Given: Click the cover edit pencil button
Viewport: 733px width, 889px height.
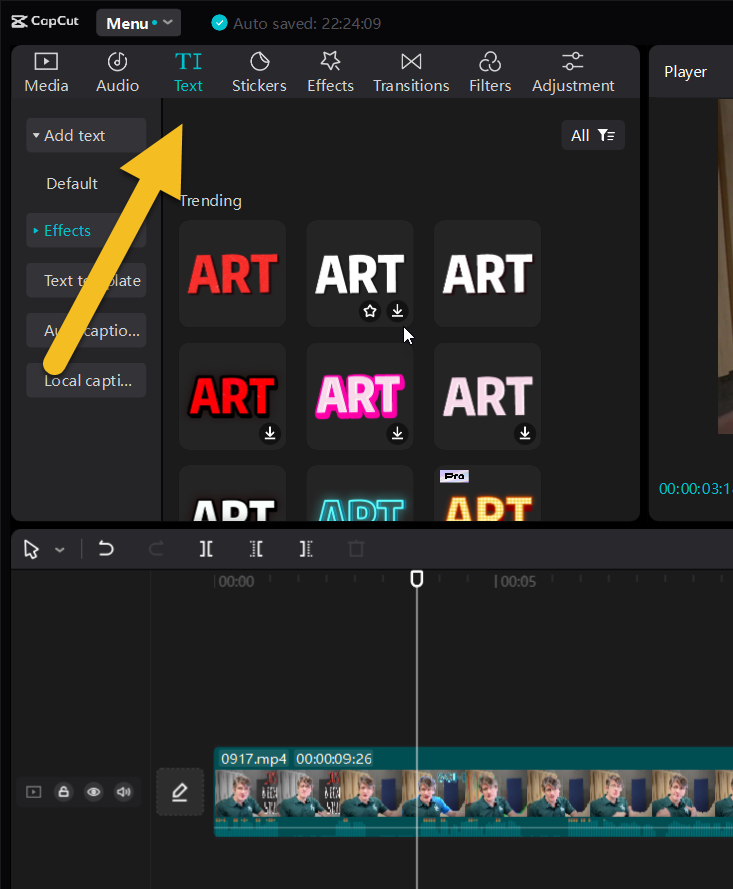Looking at the screenshot, I should [x=180, y=792].
